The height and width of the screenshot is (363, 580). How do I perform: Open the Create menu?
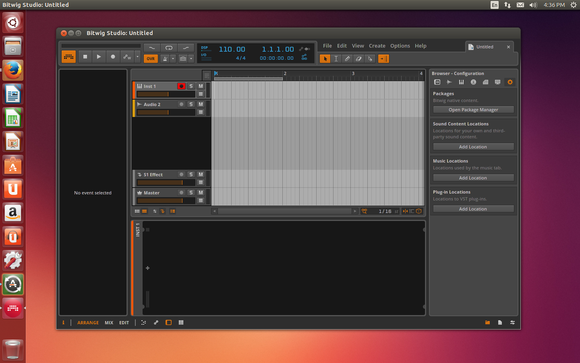point(377,46)
